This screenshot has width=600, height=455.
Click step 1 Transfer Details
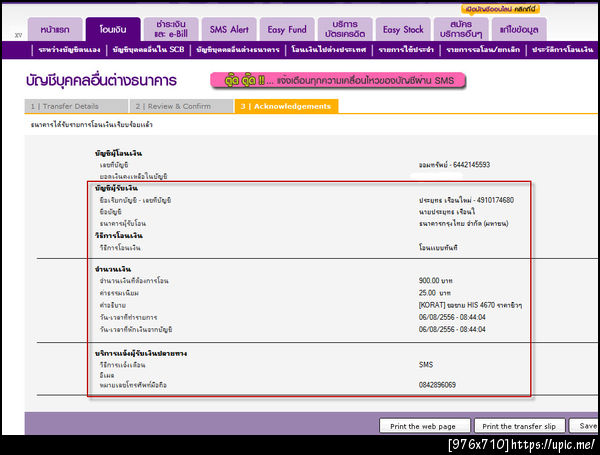click(76, 106)
